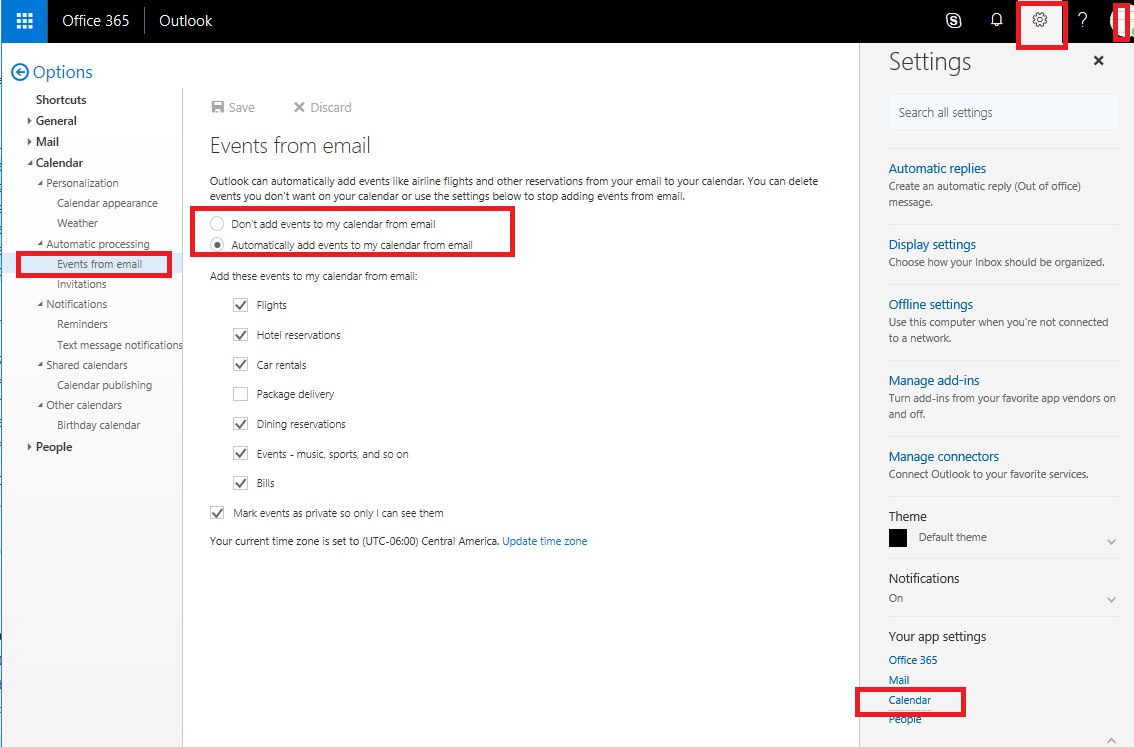Go back using the Options arrow
The width and height of the screenshot is (1134, 747).
pos(20,72)
